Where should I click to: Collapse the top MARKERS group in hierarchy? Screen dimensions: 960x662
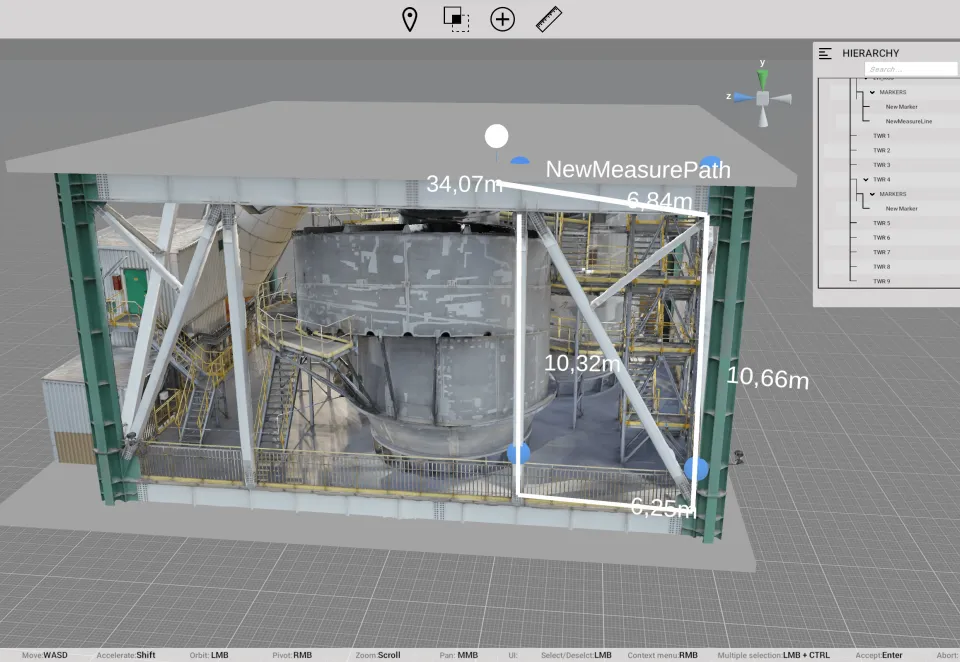[x=871, y=91]
